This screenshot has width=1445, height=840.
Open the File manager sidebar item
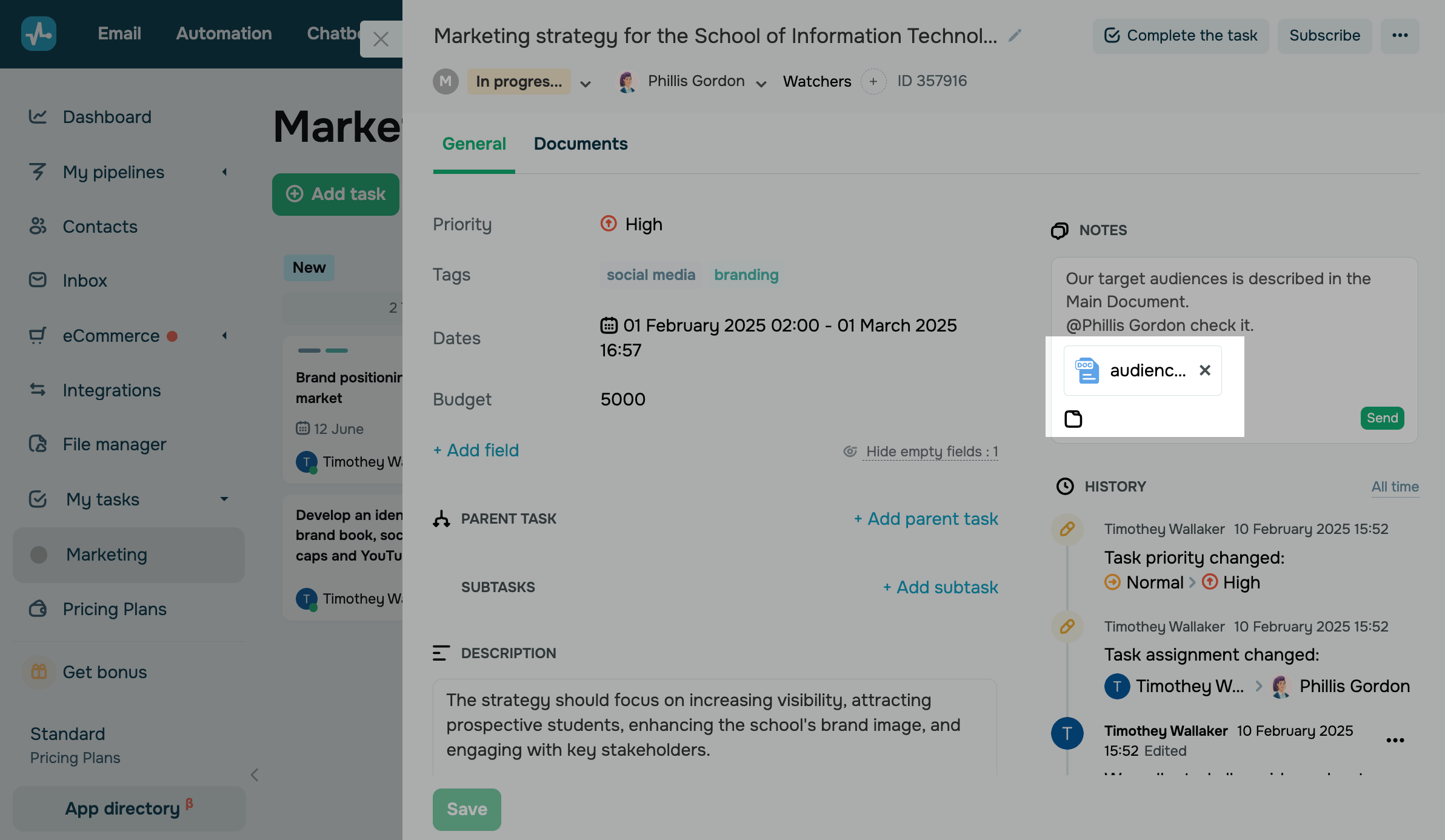tap(114, 444)
